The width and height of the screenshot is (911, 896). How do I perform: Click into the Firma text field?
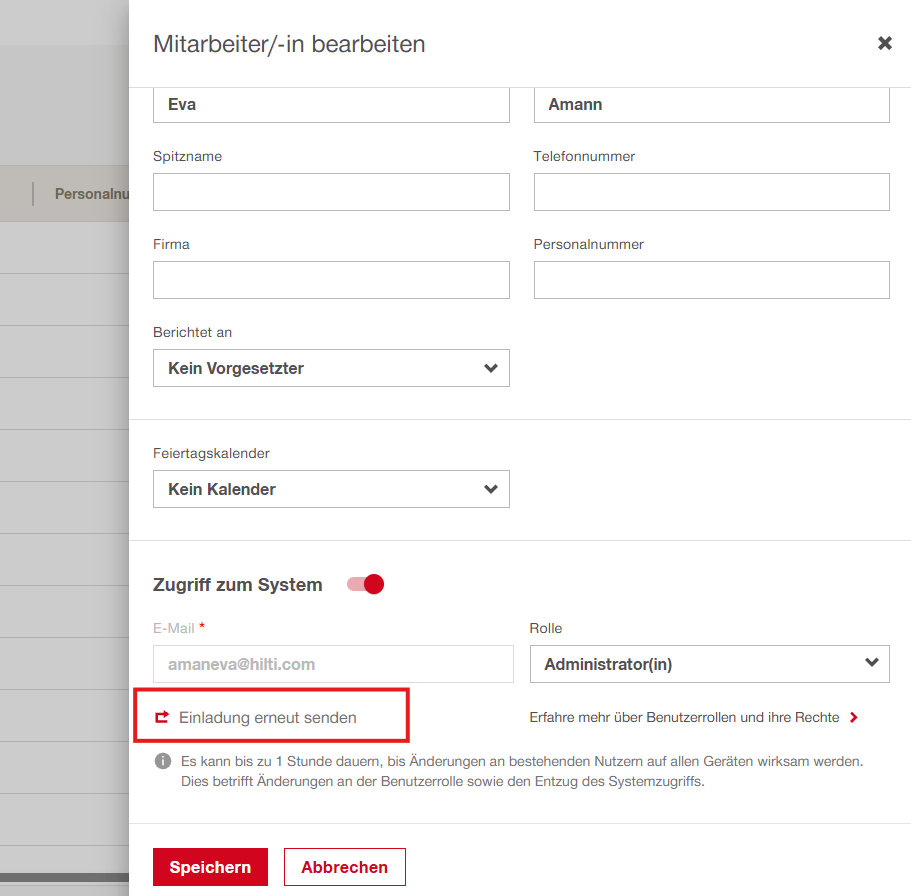(x=331, y=280)
